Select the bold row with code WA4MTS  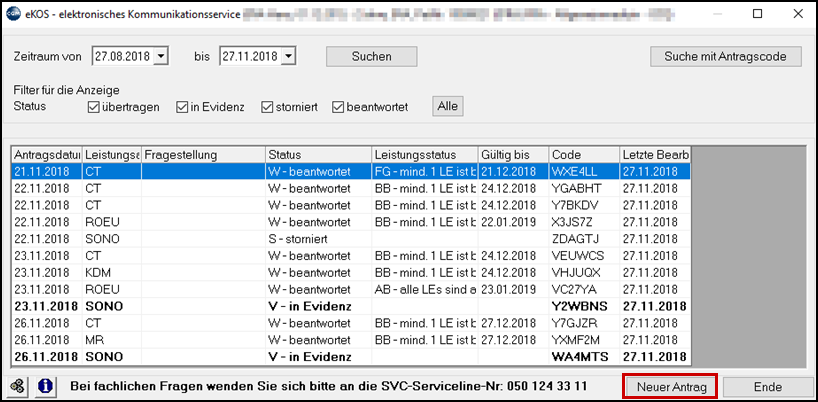351,357
